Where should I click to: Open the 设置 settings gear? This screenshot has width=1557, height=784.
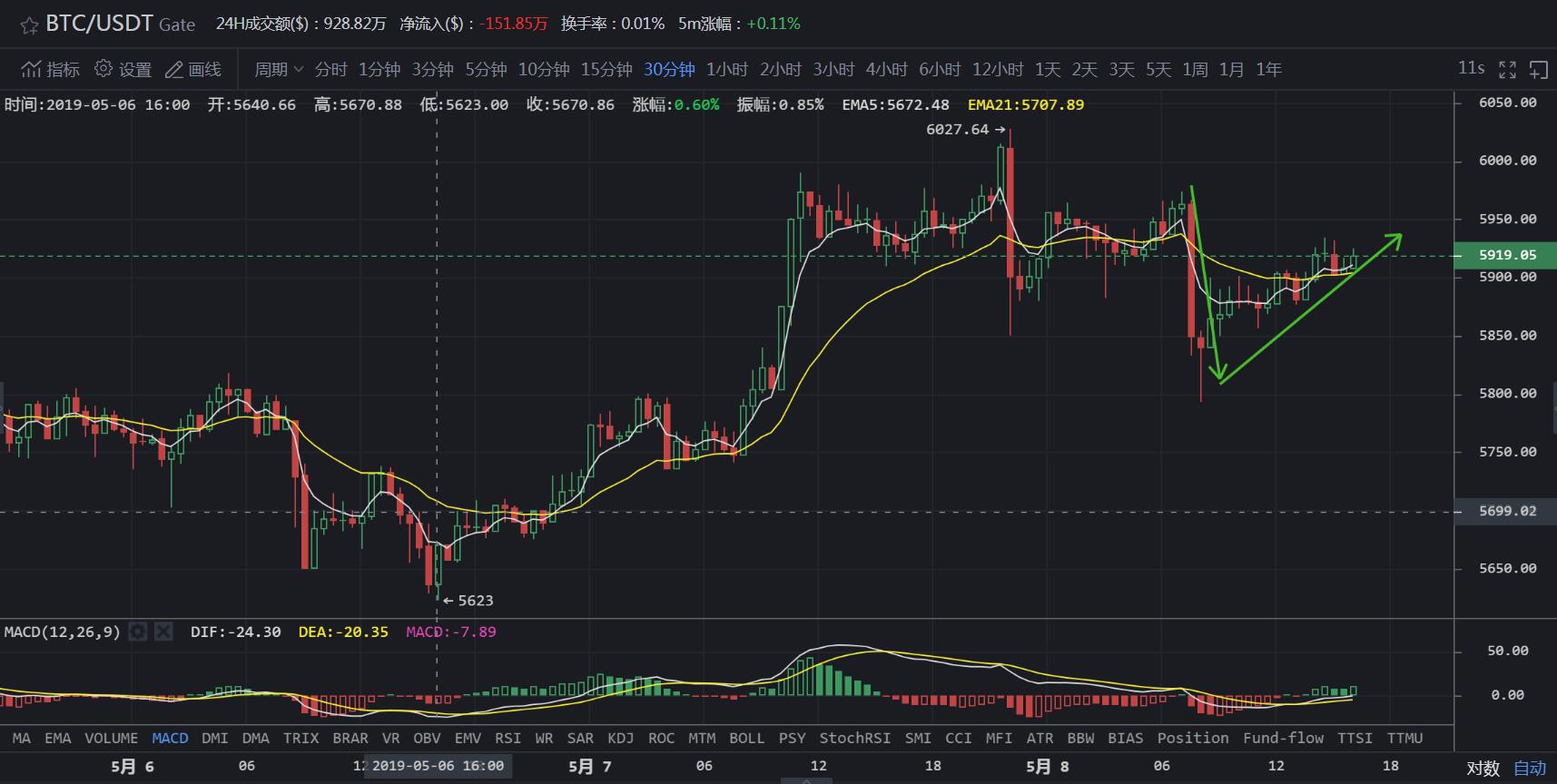click(x=103, y=69)
